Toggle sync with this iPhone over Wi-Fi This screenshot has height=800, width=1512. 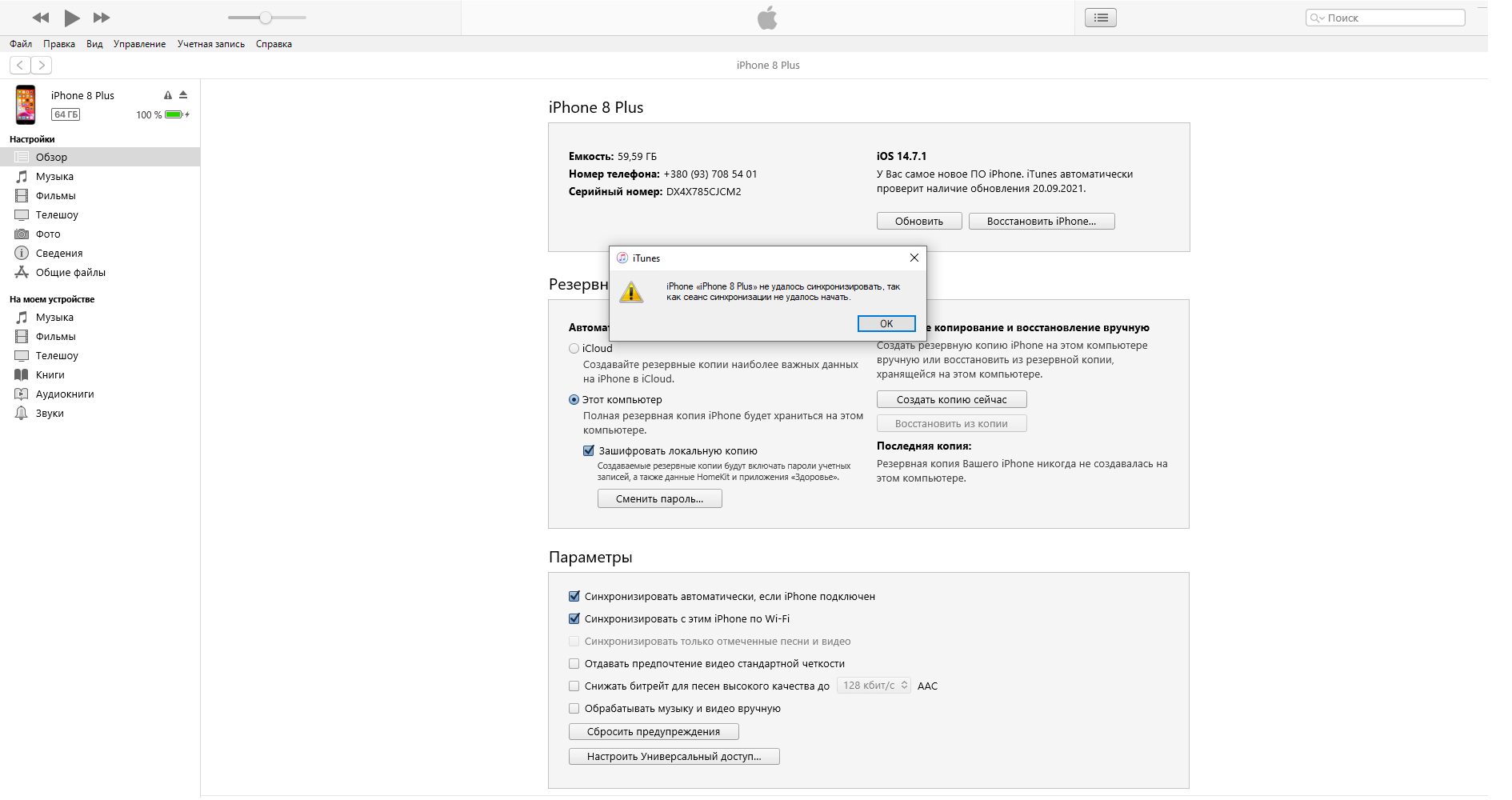(574, 618)
